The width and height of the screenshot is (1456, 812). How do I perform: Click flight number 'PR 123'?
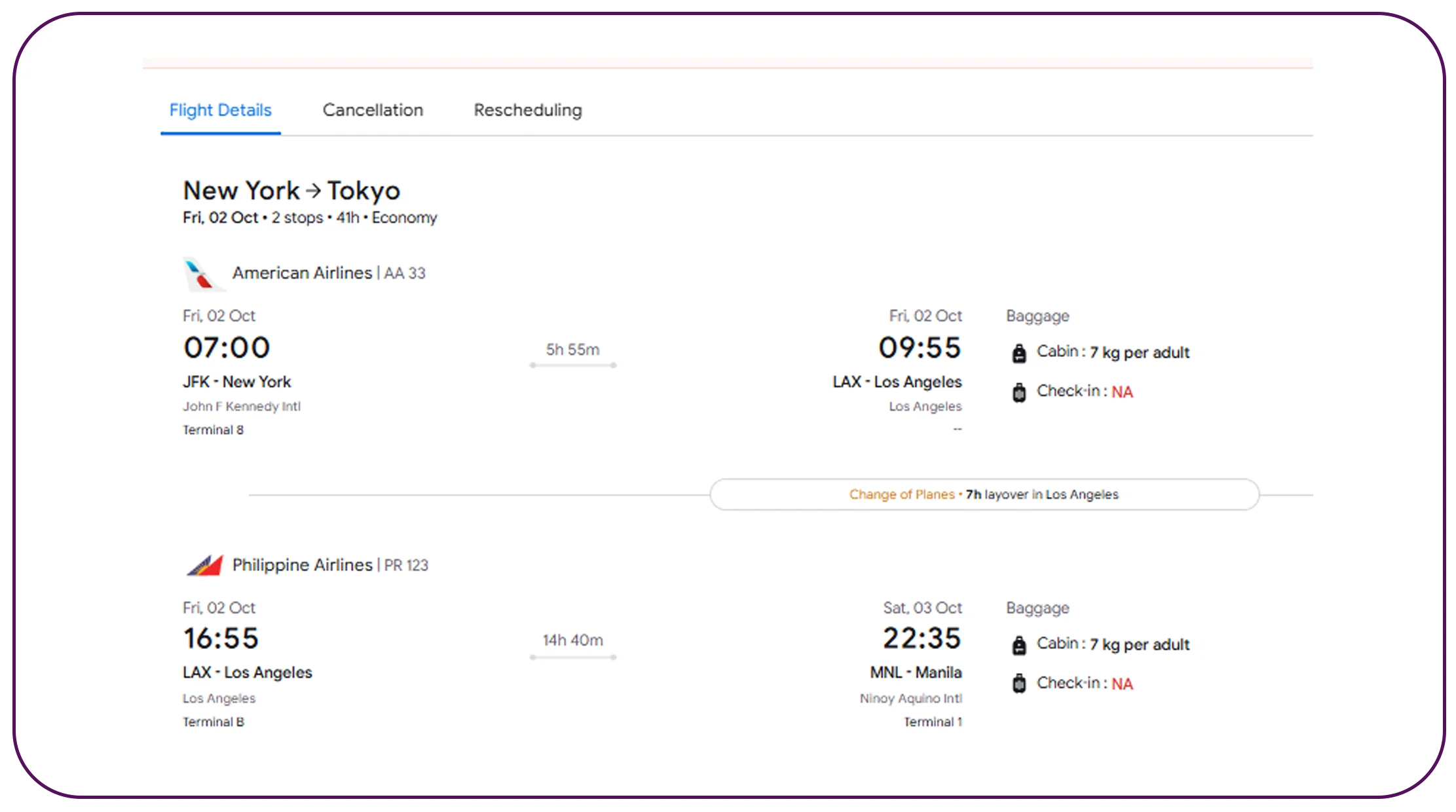pyautogui.click(x=406, y=565)
